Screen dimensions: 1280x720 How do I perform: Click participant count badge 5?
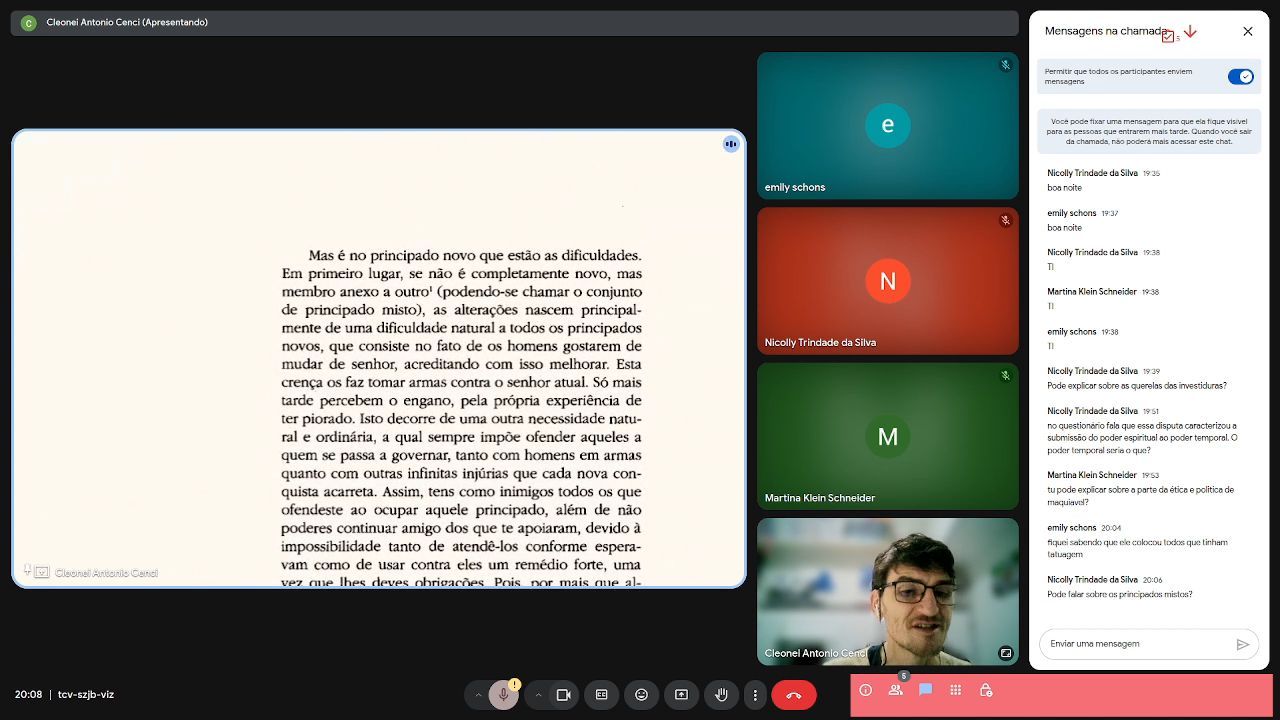(x=904, y=677)
